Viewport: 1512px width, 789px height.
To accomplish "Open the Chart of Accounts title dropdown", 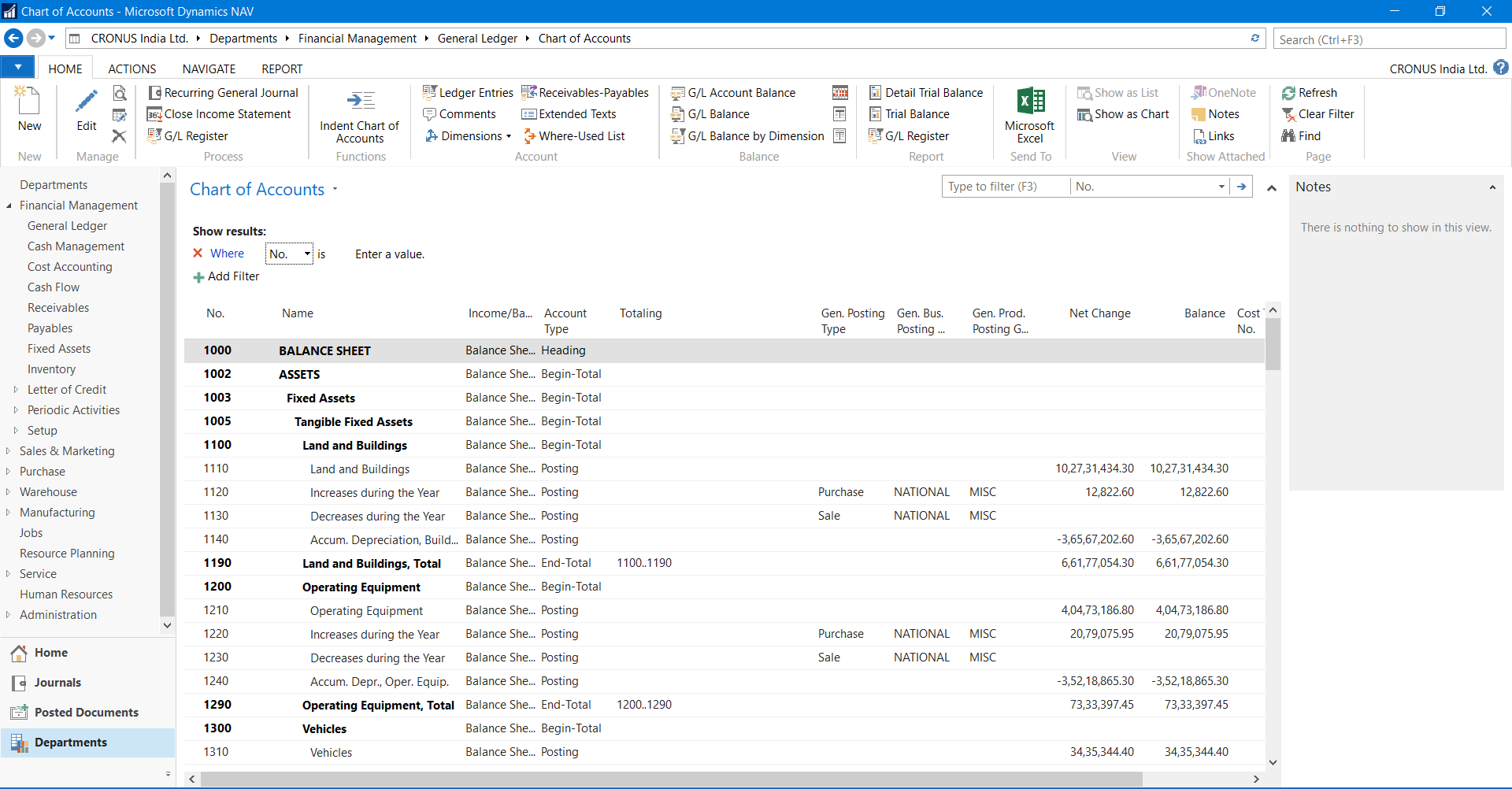I will [335, 189].
